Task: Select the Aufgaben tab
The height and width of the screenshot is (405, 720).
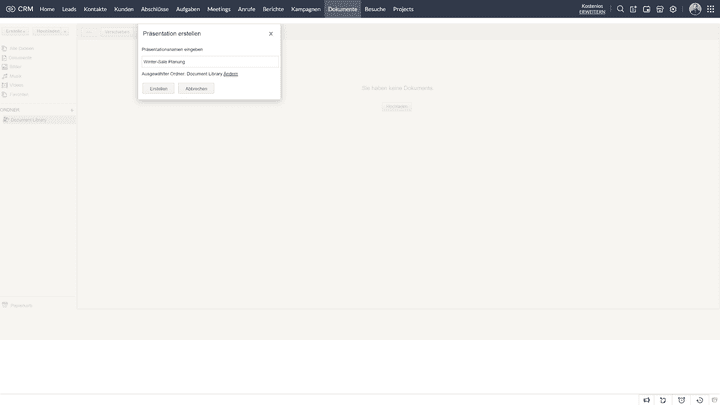Action: click(188, 9)
